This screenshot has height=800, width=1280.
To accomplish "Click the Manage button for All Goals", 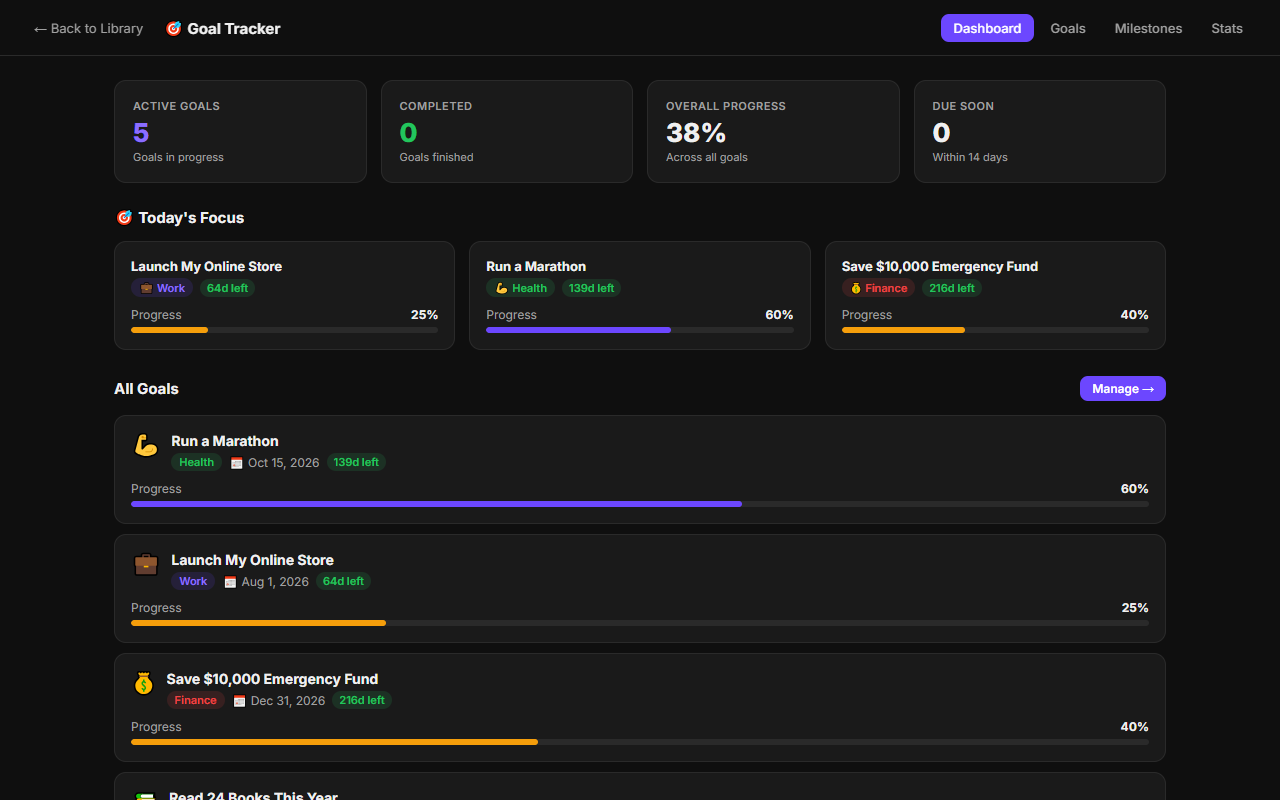I will click(x=1122, y=389).
